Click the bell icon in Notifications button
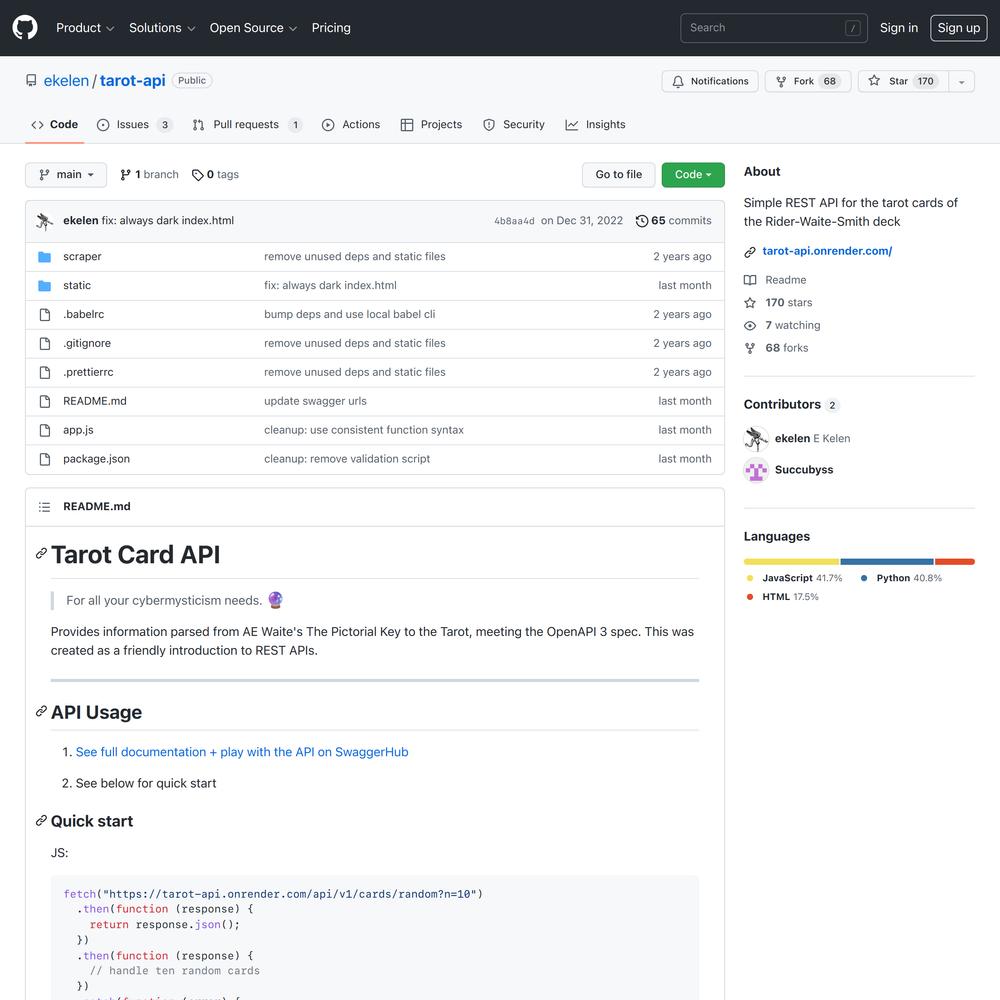The width and height of the screenshot is (1000, 1000). pyautogui.click(x=678, y=82)
